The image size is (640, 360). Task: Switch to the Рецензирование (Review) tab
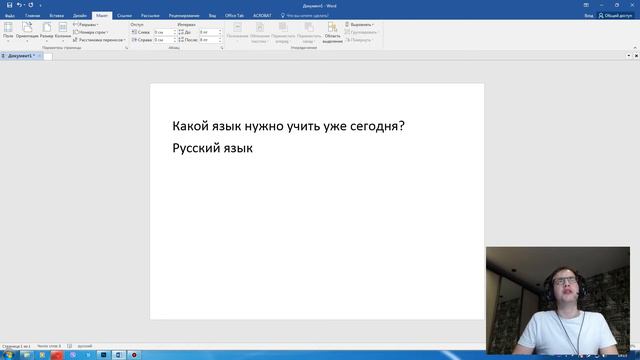pyautogui.click(x=184, y=16)
